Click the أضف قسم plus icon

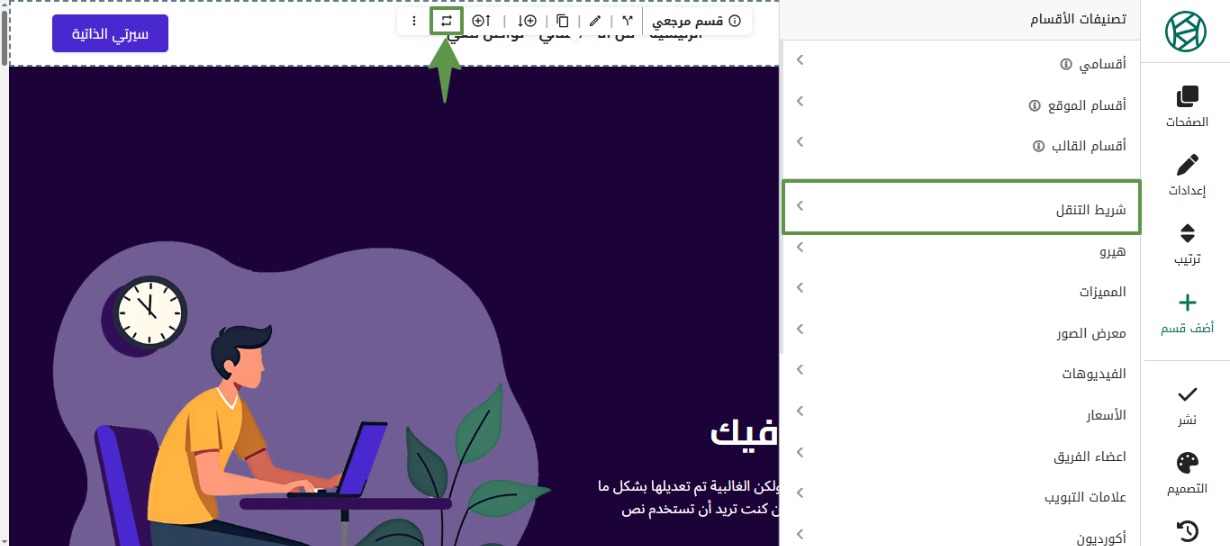point(1186,303)
